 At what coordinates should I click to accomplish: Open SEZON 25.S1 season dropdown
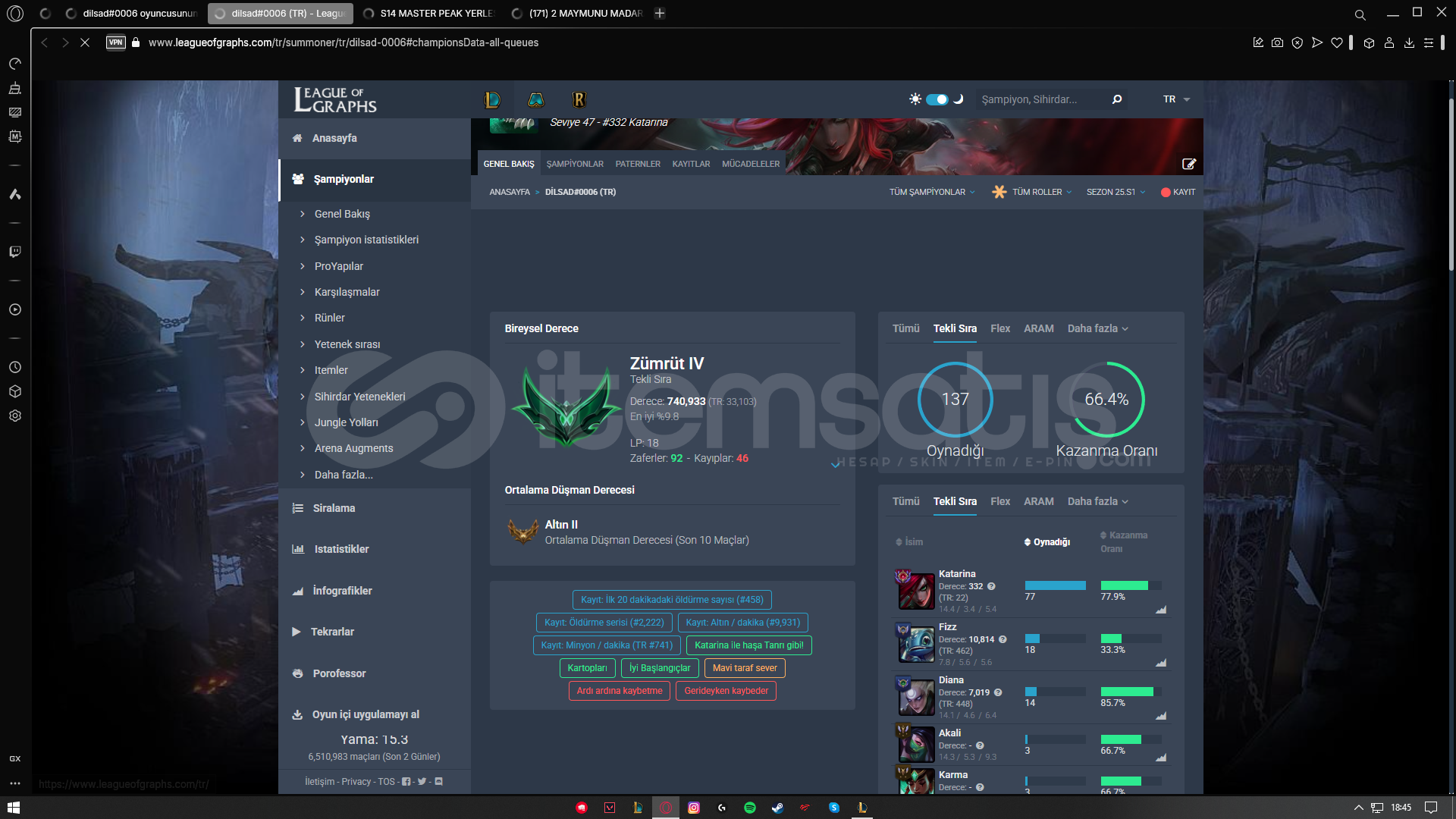click(1116, 192)
